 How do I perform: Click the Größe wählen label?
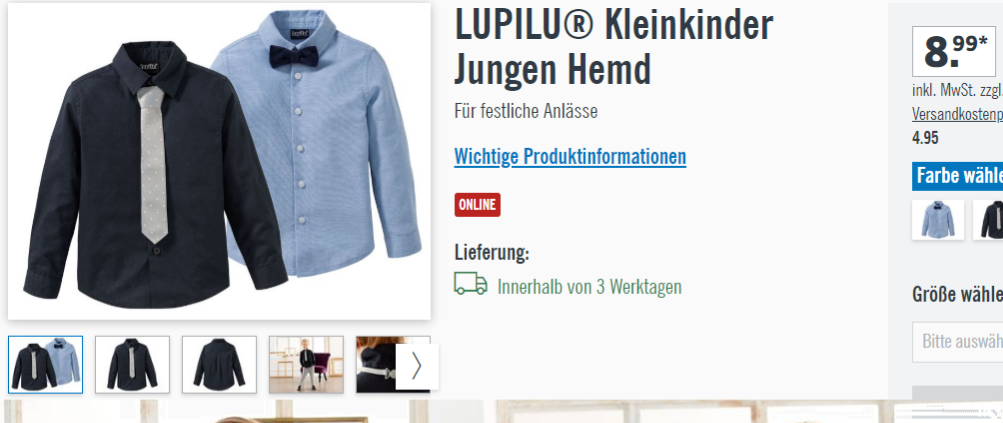[x=958, y=294]
